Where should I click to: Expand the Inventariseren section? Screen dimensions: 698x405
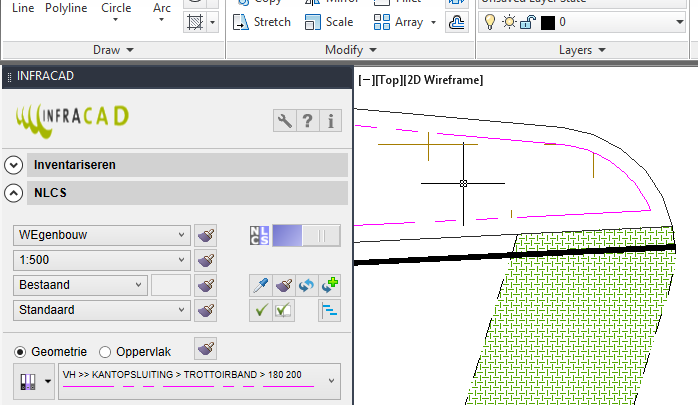(14, 165)
